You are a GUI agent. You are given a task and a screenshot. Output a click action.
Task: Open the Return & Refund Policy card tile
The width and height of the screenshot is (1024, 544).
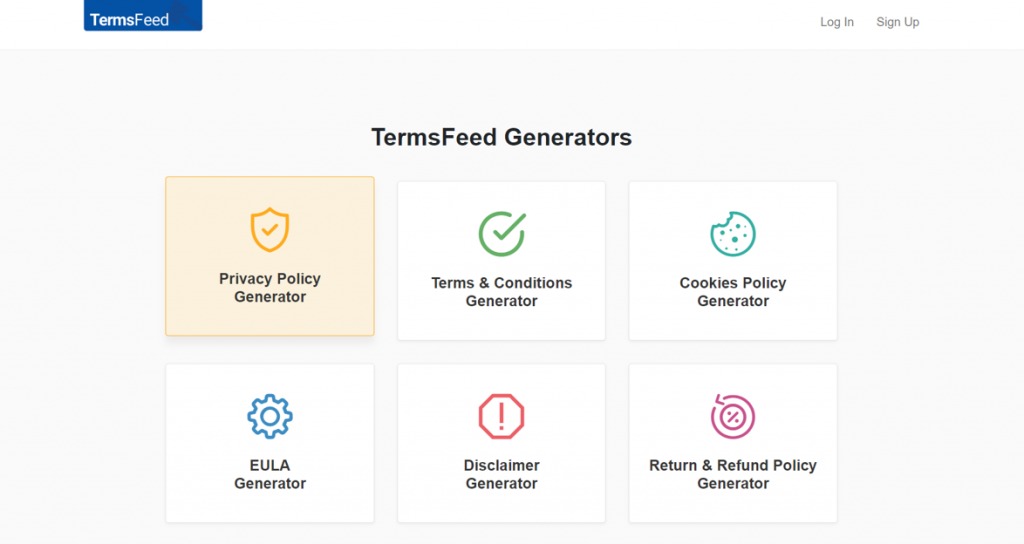(x=733, y=443)
